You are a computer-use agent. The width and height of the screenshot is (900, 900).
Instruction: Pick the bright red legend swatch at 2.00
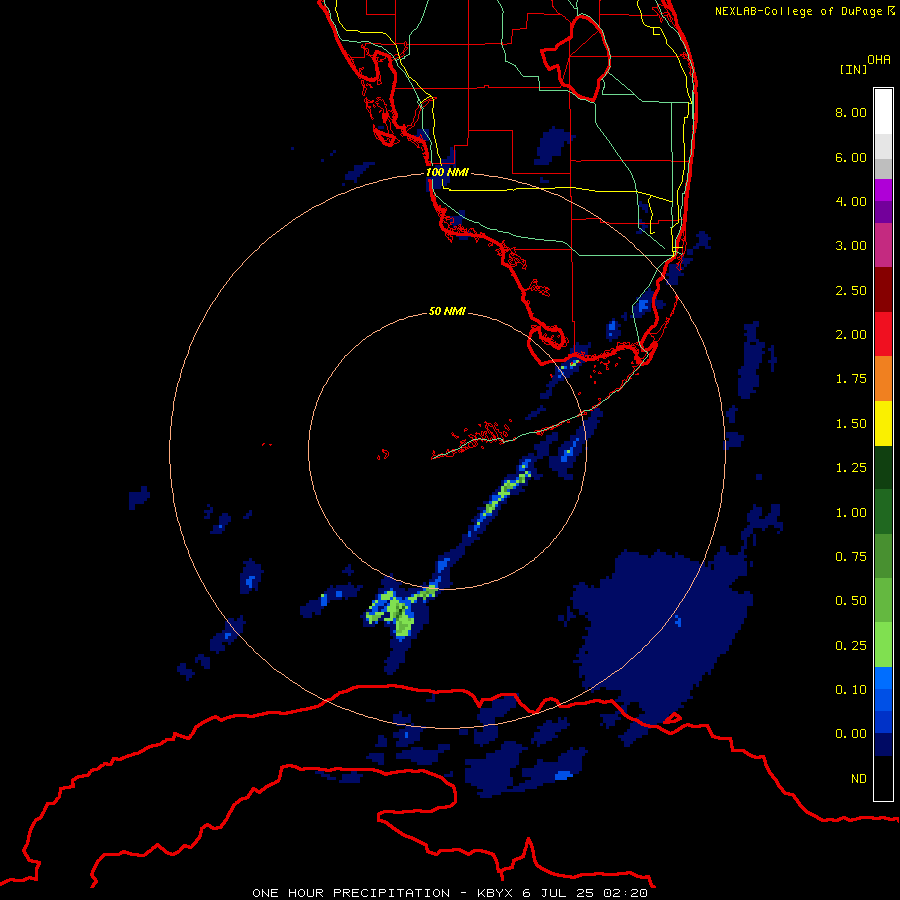(x=883, y=334)
